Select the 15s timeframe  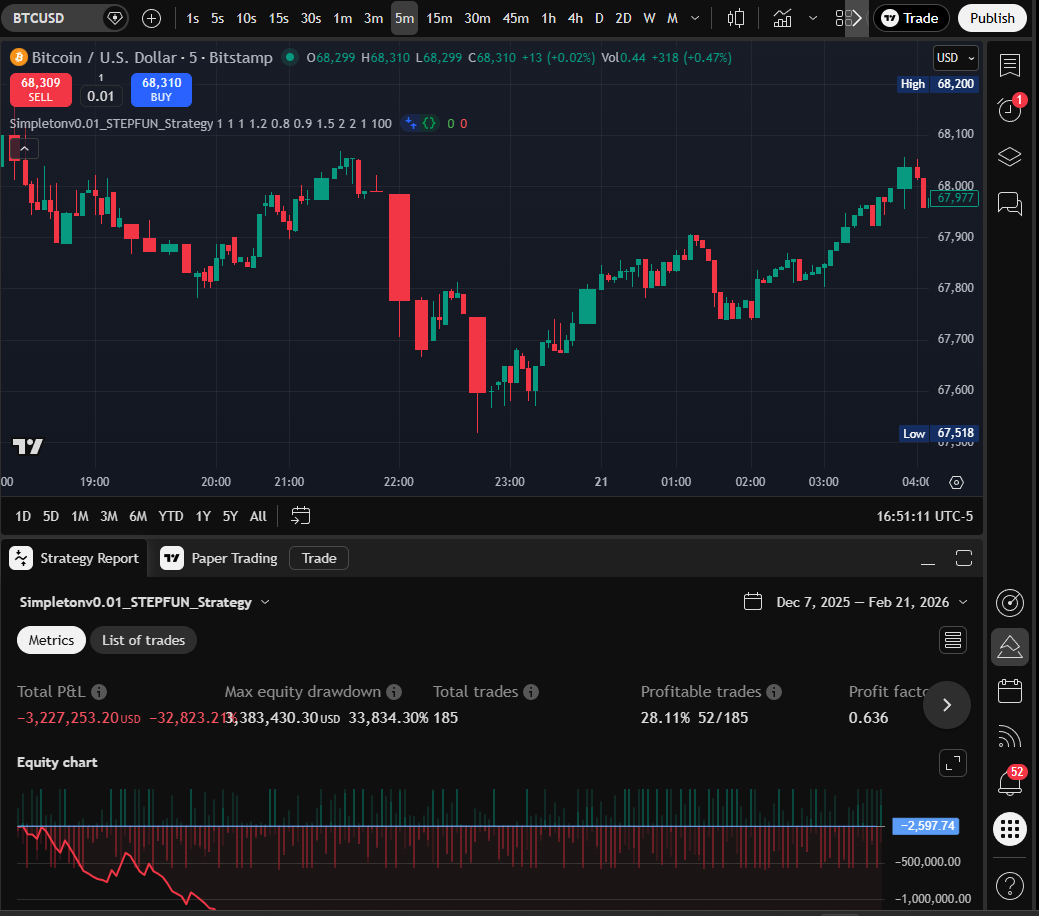pyautogui.click(x=278, y=19)
